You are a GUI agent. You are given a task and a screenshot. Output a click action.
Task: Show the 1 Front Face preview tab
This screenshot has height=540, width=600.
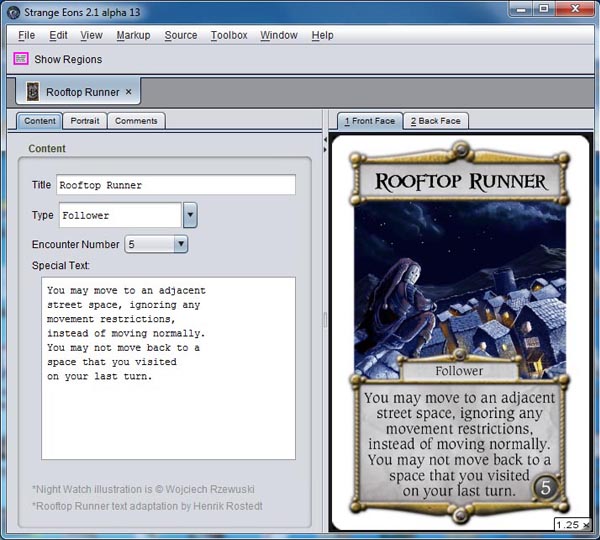click(x=370, y=121)
